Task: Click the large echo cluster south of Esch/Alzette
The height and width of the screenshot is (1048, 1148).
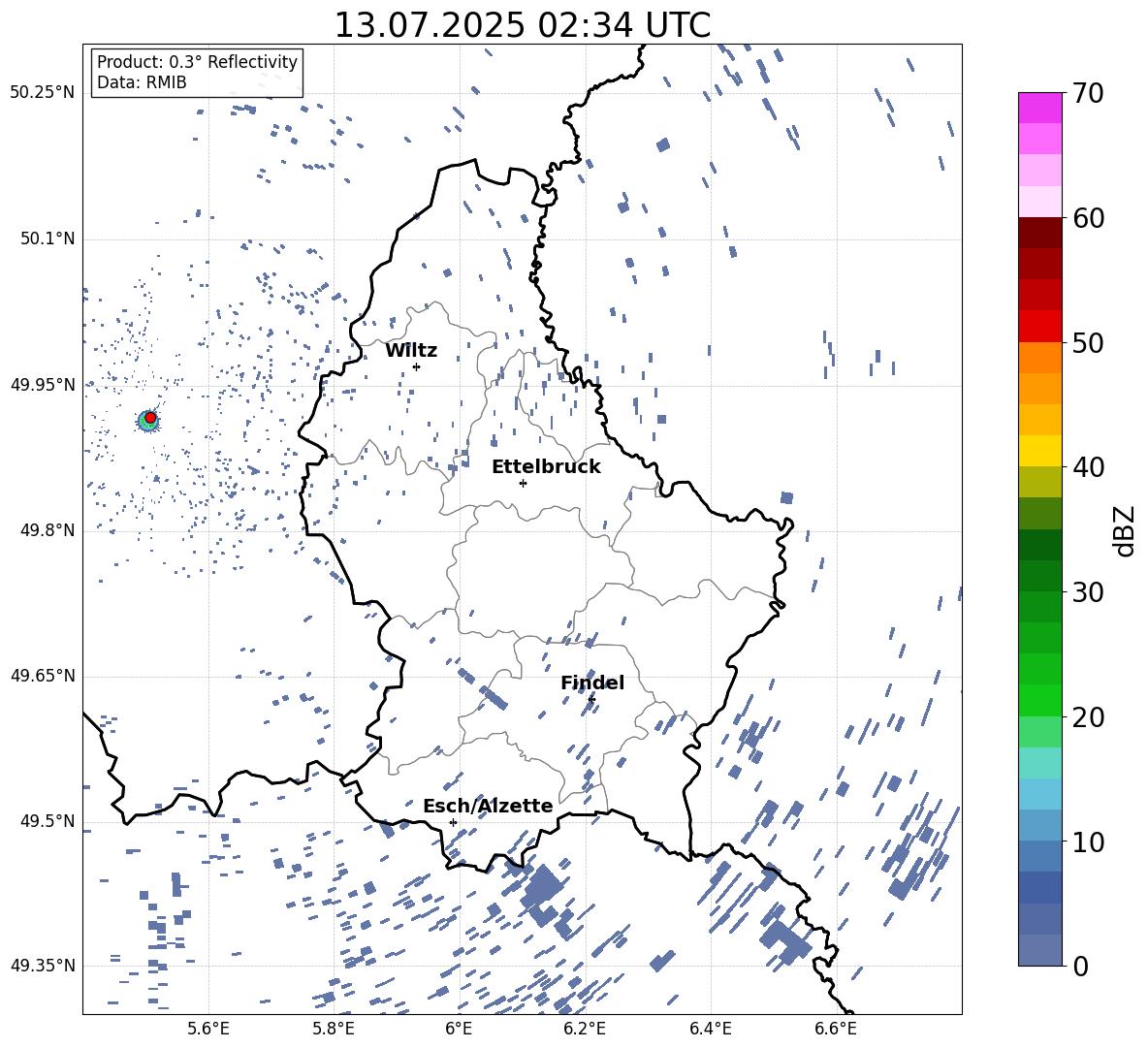Action: point(543,894)
